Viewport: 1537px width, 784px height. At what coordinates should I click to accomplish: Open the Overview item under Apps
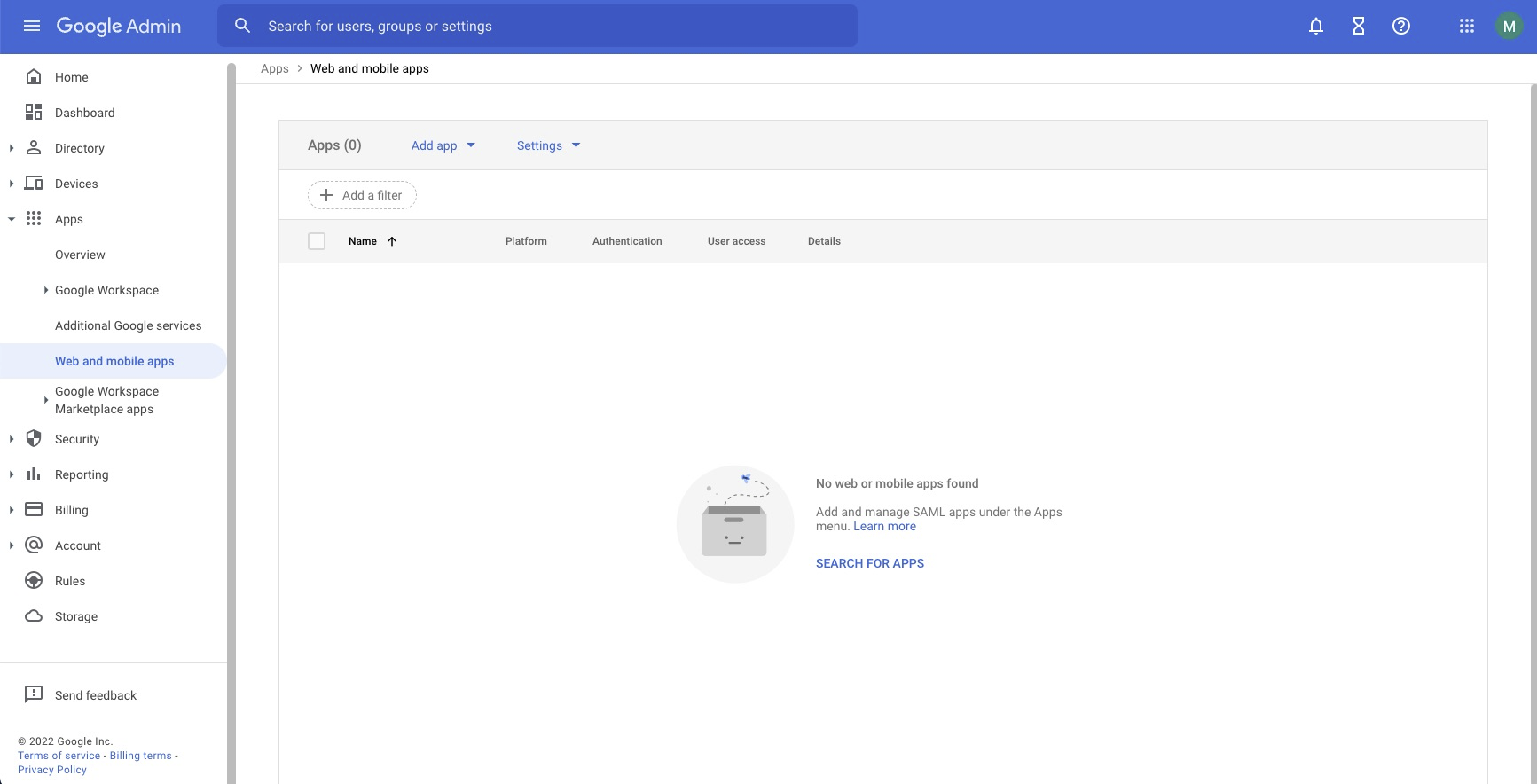pos(80,255)
